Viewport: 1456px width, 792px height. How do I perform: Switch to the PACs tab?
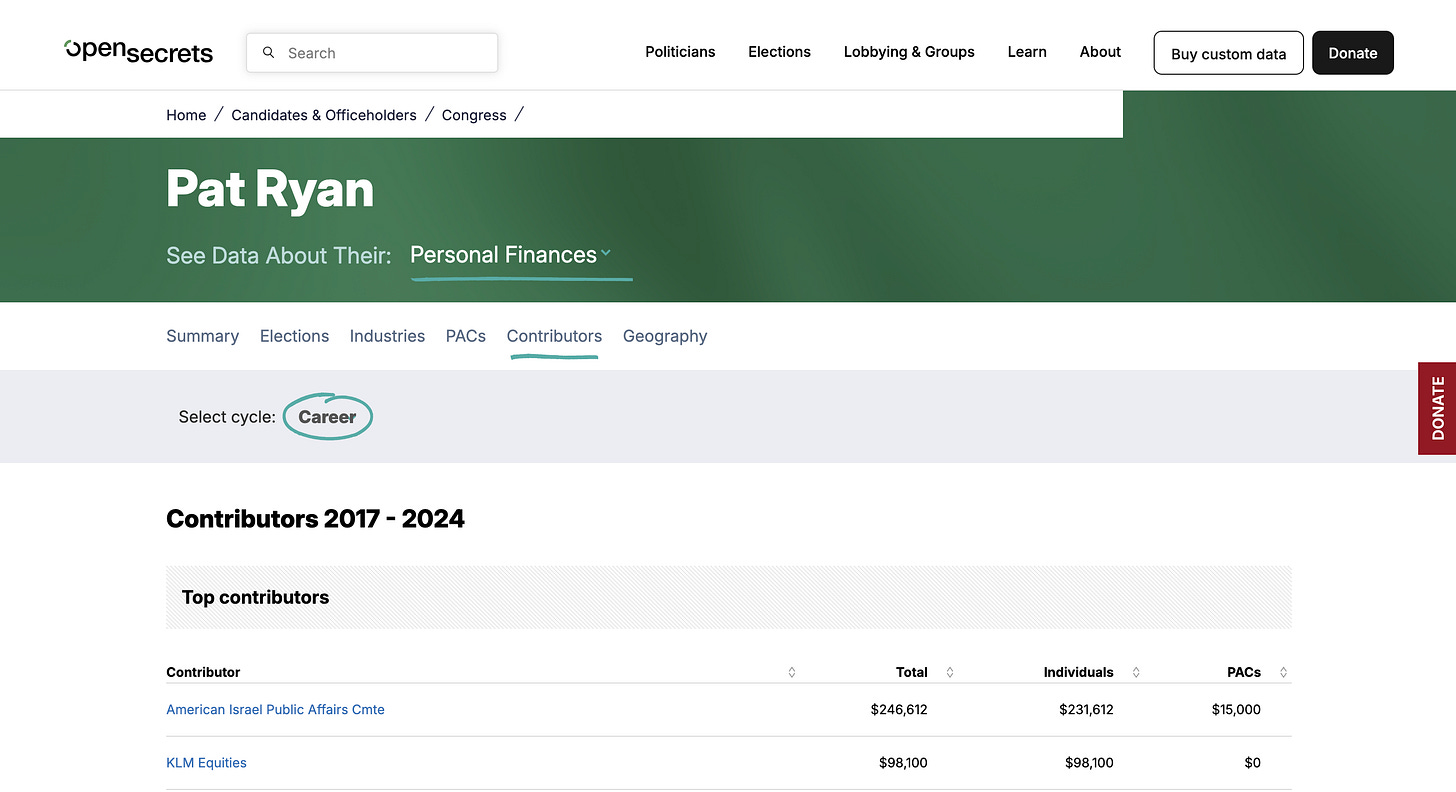[466, 336]
